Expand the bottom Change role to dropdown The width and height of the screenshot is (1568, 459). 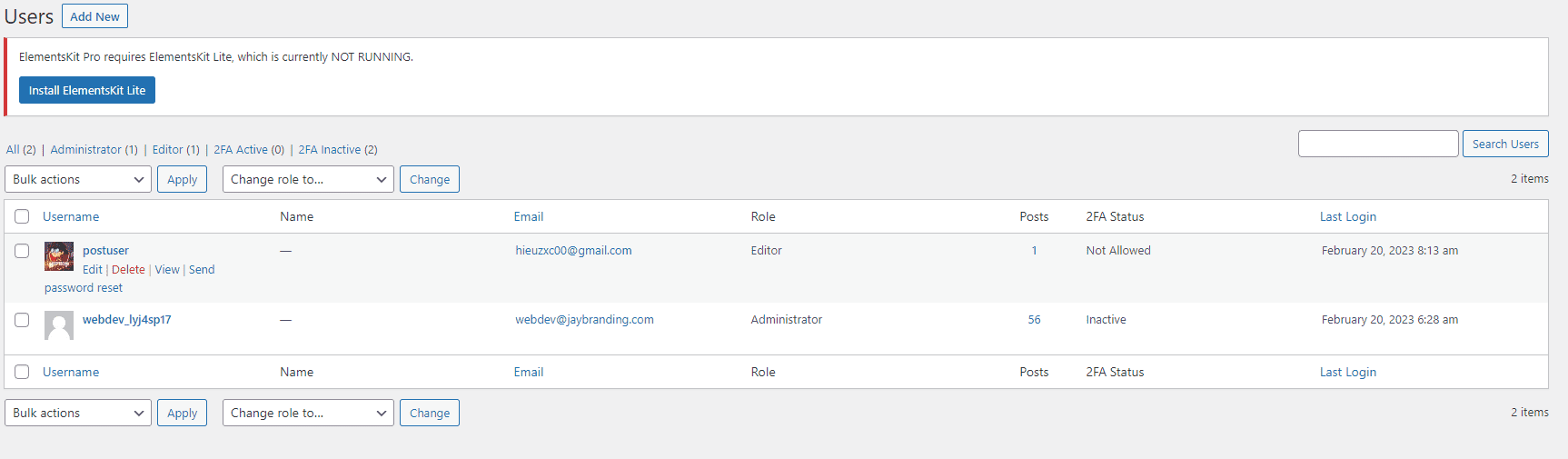(308, 413)
